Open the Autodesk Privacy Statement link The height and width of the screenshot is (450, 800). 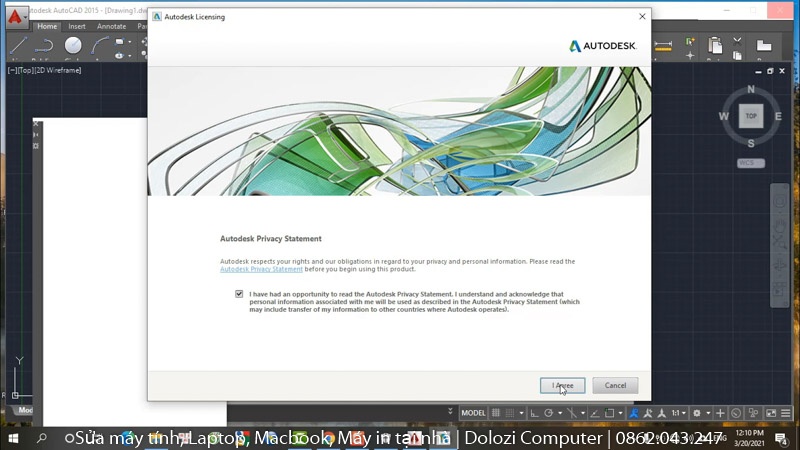(x=261, y=269)
